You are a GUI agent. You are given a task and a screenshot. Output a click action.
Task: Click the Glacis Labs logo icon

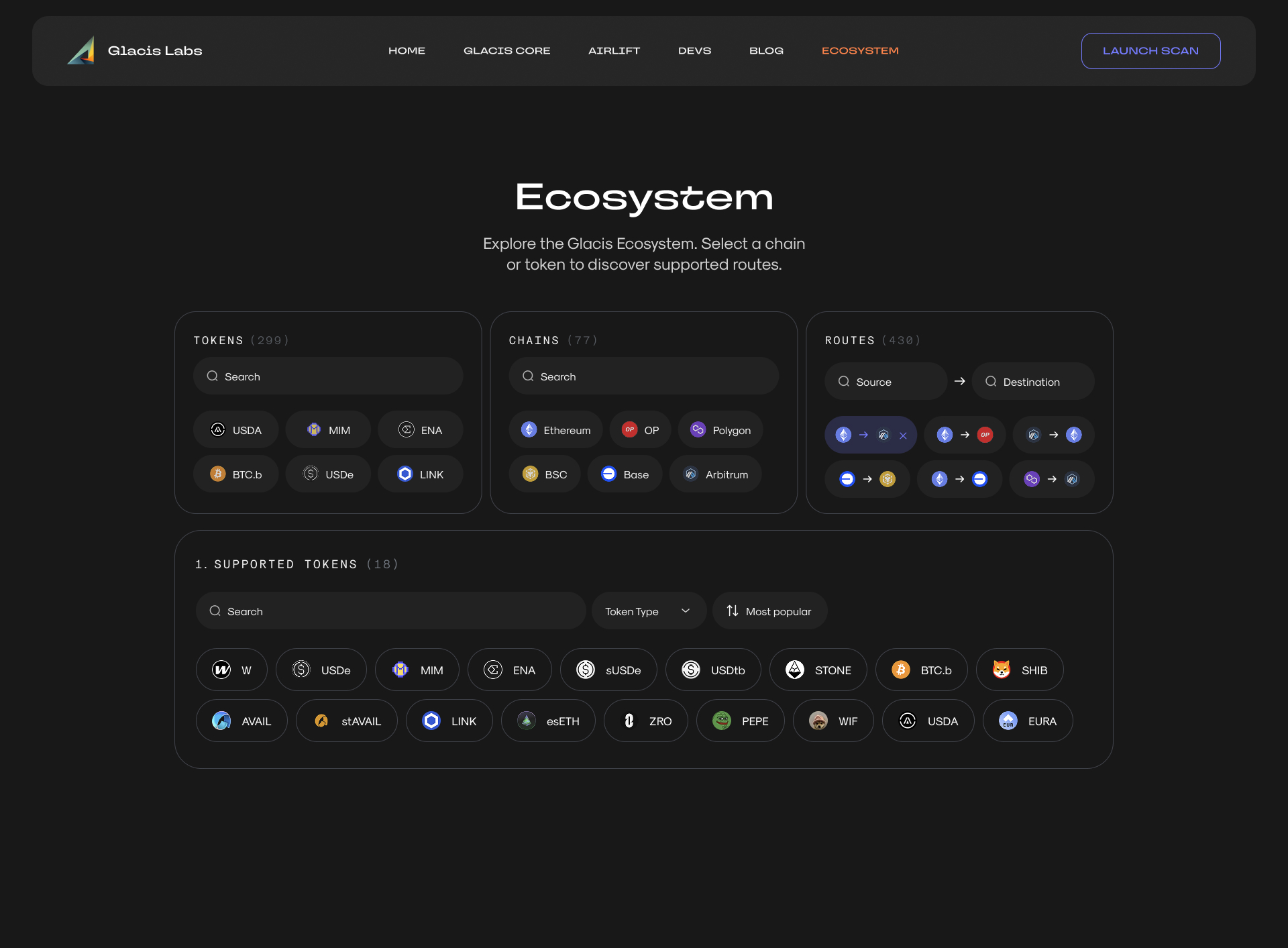tap(81, 51)
